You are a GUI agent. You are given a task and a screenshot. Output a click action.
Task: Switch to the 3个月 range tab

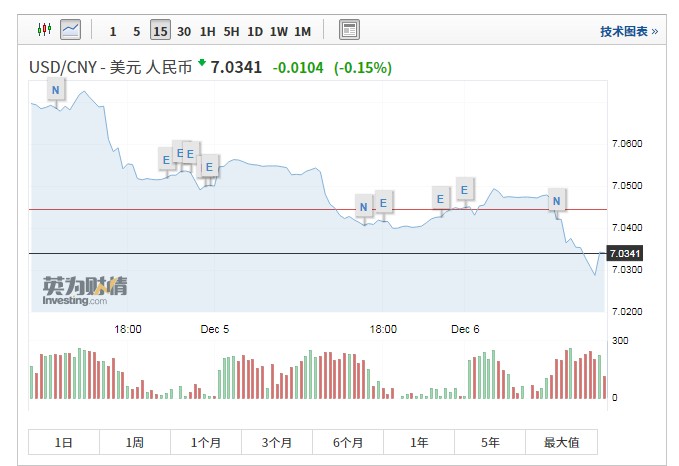coord(277,442)
